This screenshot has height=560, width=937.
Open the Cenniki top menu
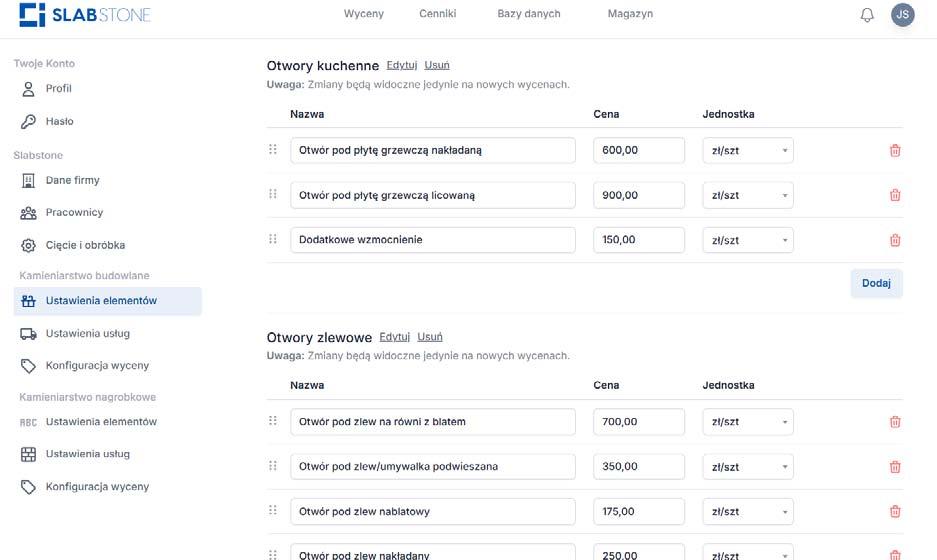point(438,14)
